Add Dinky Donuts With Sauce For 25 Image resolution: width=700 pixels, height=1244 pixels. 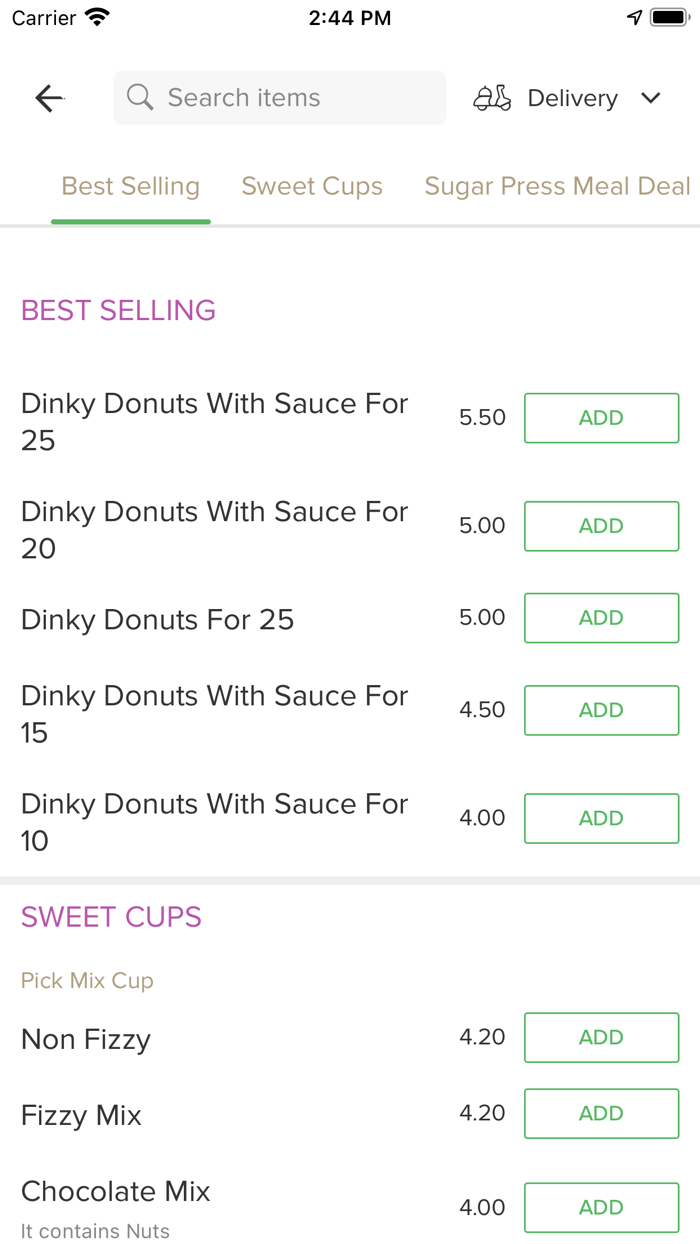point(601,418)
